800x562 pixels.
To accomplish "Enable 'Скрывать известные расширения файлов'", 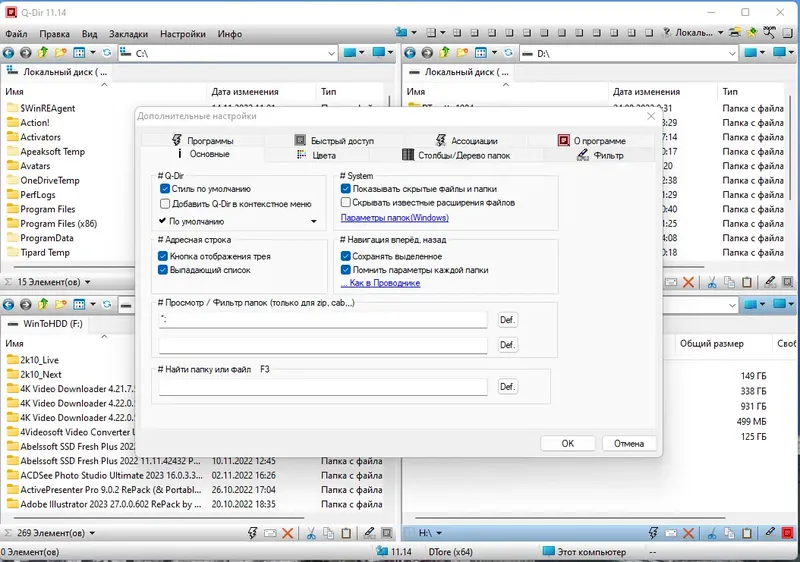I will [x=345, y=202].
